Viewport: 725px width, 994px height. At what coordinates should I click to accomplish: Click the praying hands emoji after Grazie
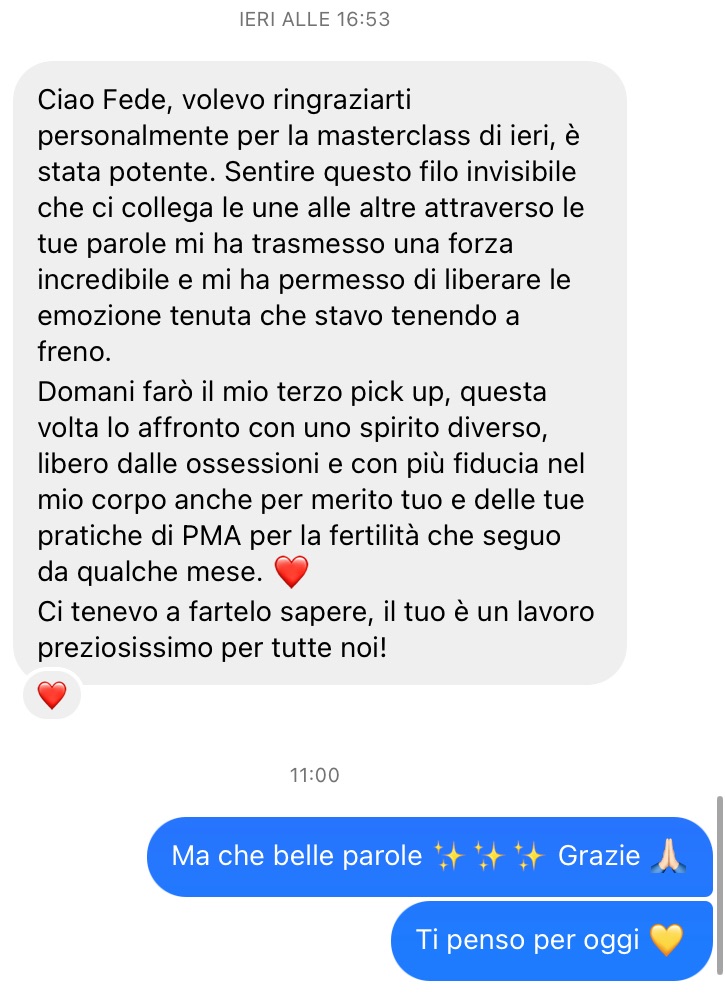pyautogui.click(x=668, y=856)
